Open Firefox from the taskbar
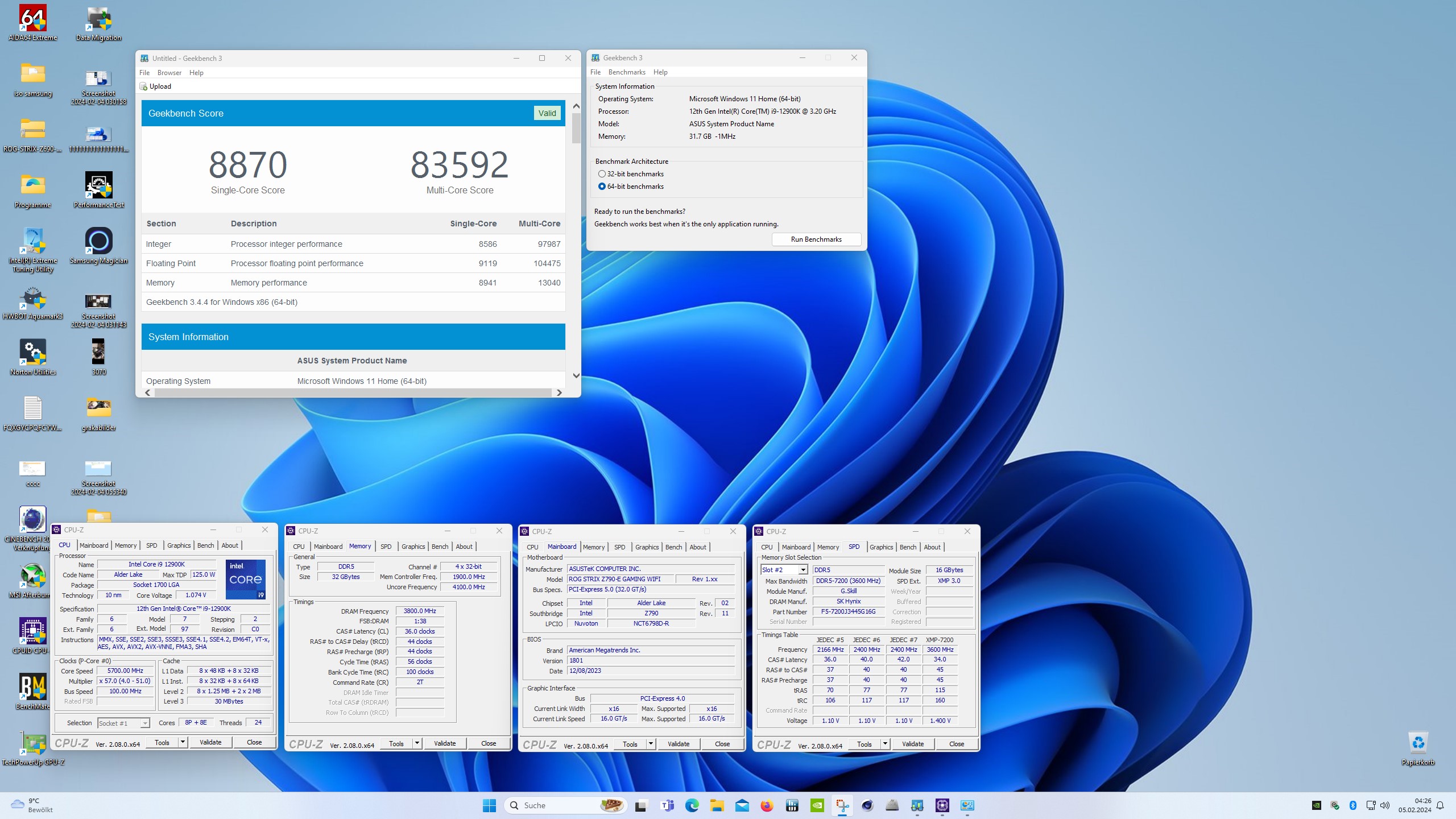Viewport: 1456px width, 819px height. coord(767,805)
